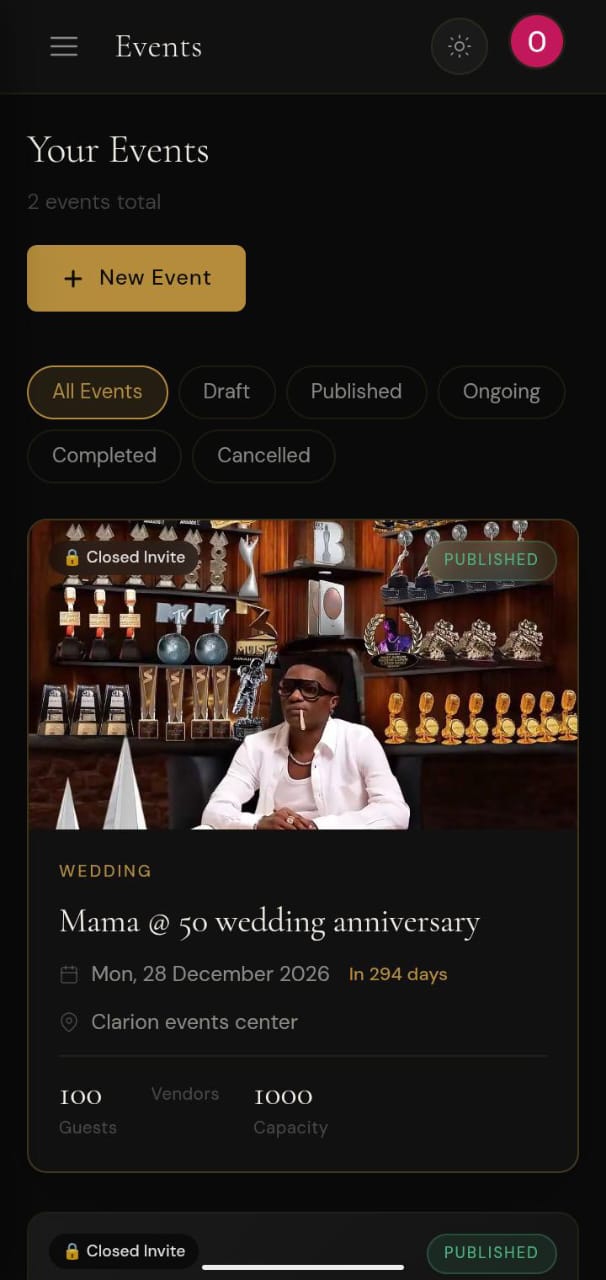
Task: Click the PUBLISHED status badge on wedding card
Action: pos(491,560)
